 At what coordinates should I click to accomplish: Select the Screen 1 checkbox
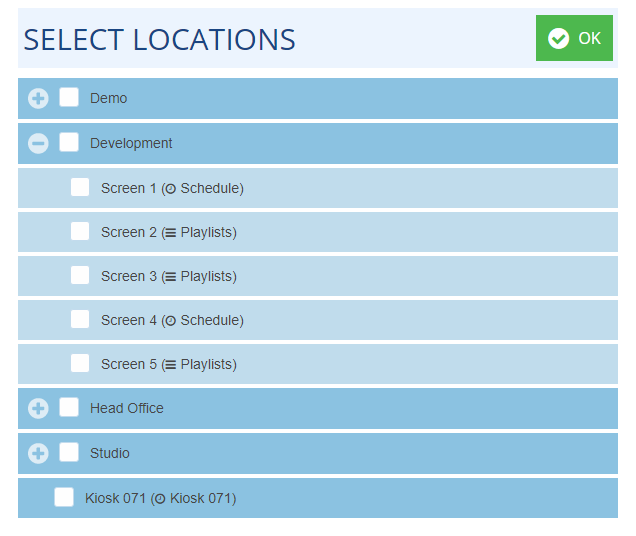[x=80, y=187]
